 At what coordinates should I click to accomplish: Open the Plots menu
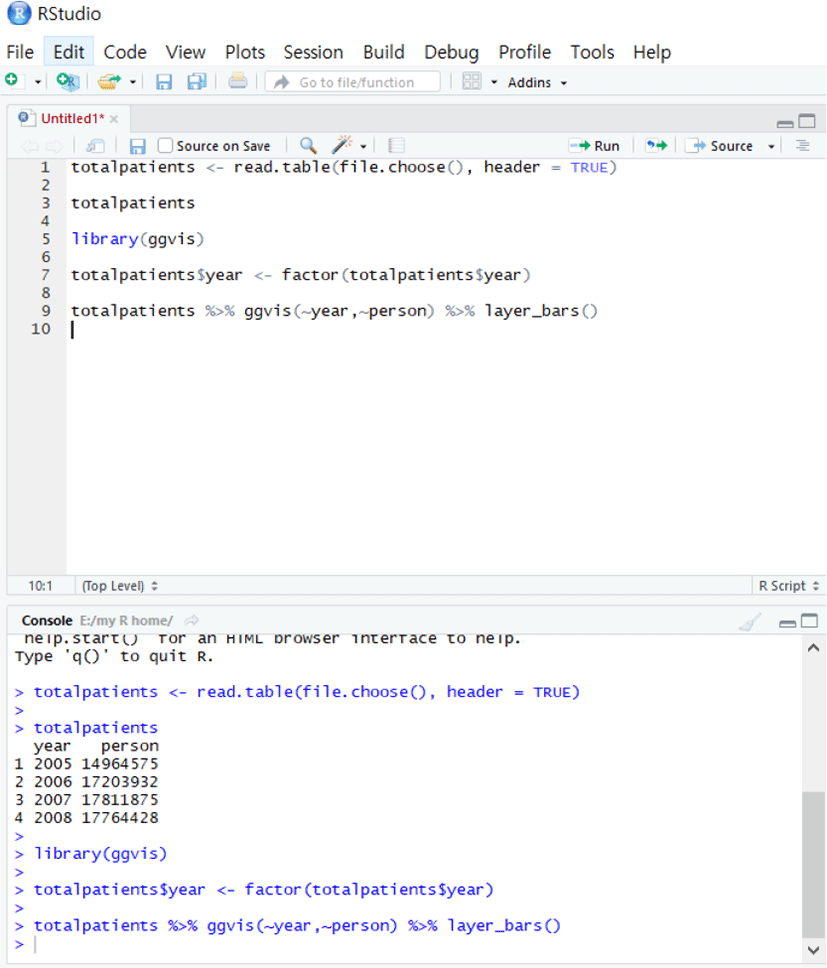(x=245, y=52)
